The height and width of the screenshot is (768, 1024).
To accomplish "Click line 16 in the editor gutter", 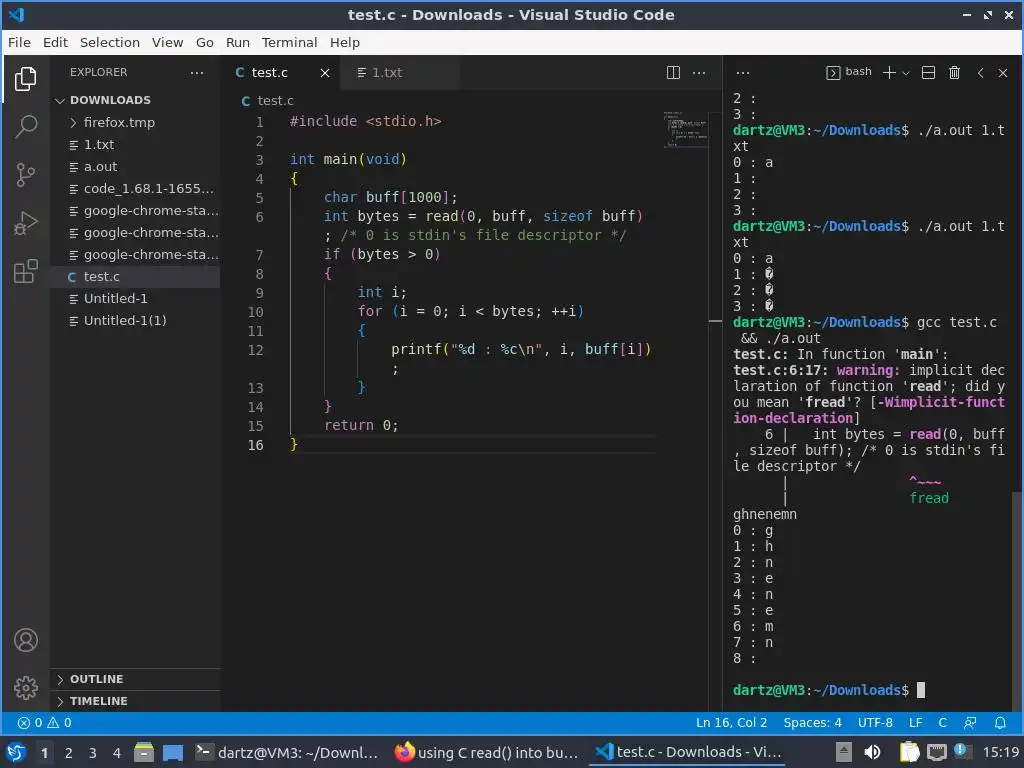I will (x=255, y=445).
